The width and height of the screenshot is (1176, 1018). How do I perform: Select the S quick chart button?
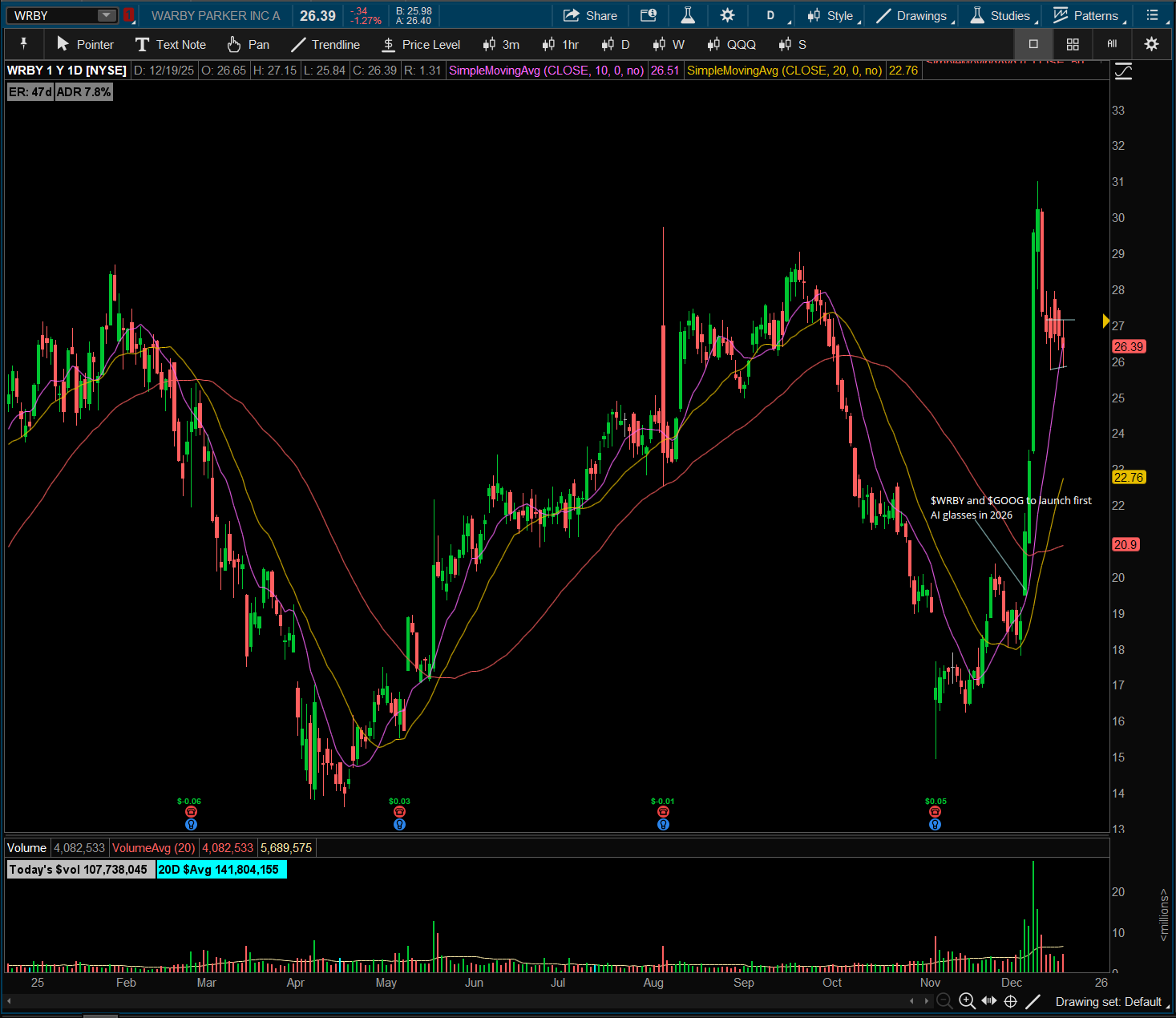coord(792,44)
